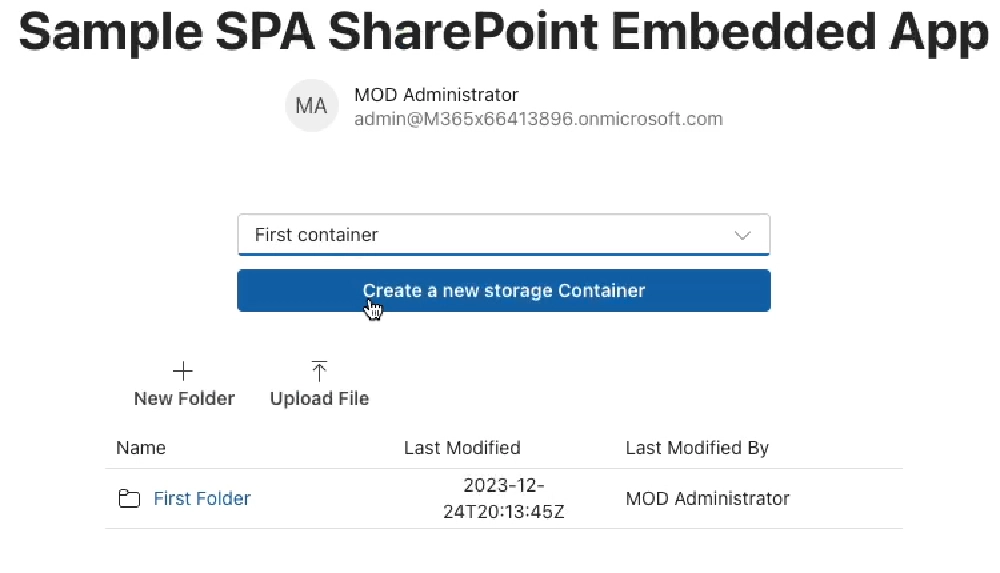Open the First Folder link
1000x573 pixels.
[x=202, y=498]
